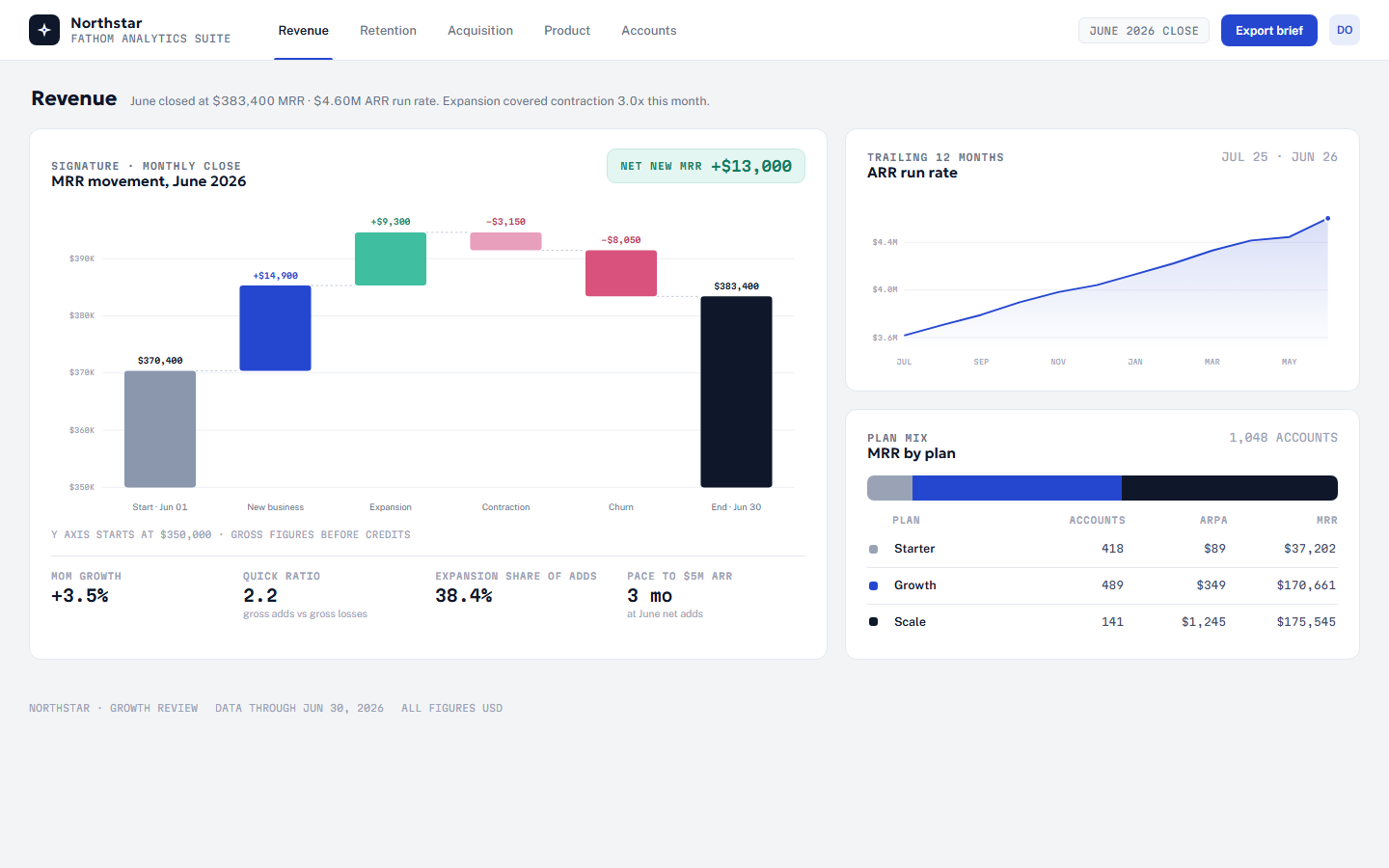
Task: Click the 2.2 quick ratio value
Action: (x=260, y=596)
